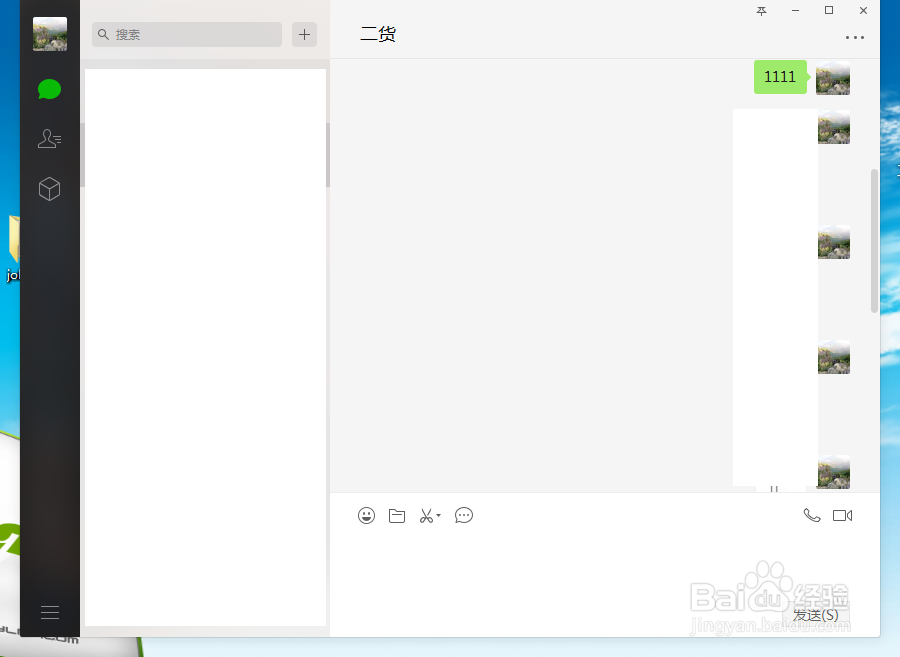900x657 pixels.
Task: Open your profile avatar in the sidebar
Action: (50, 34)
